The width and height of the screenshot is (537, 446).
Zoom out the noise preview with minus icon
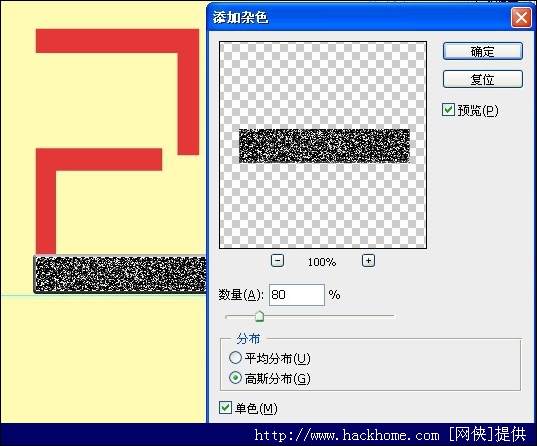pyautogui.click(x=277, y=261)
